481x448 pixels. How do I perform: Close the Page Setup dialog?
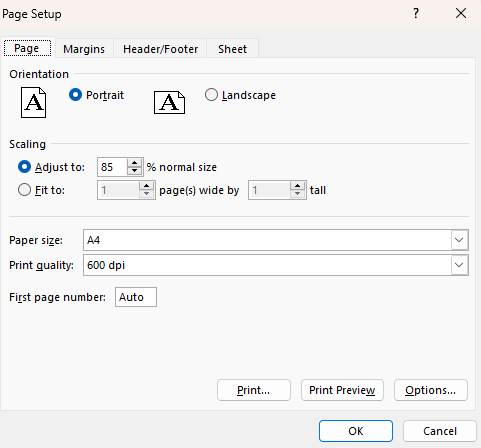pyautogui.click(x=461, y=14)
